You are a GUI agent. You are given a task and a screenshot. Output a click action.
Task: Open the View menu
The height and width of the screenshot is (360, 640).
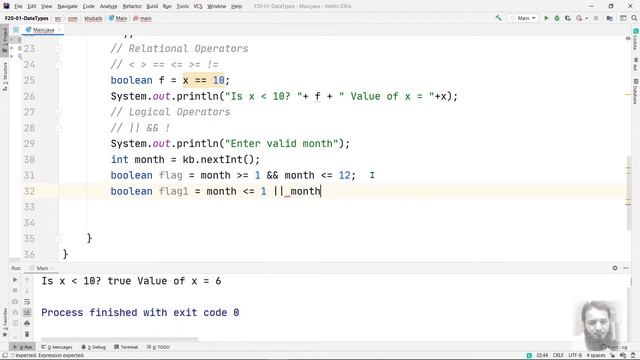(47, 6)
